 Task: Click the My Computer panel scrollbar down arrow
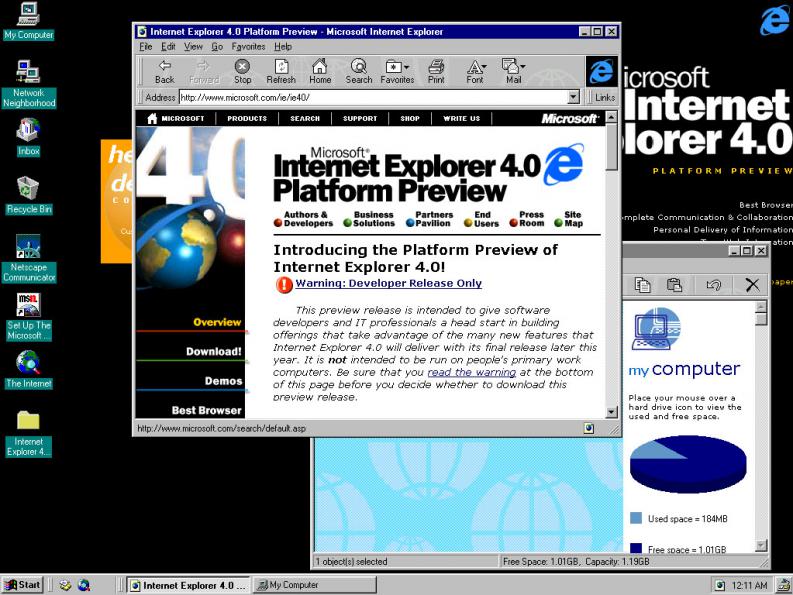click(x=761, y=545)
